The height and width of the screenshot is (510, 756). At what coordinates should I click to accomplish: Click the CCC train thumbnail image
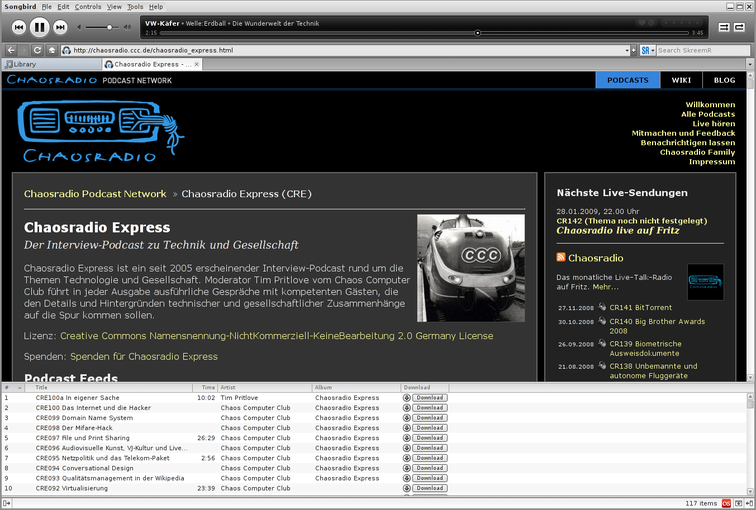[471, 268]
